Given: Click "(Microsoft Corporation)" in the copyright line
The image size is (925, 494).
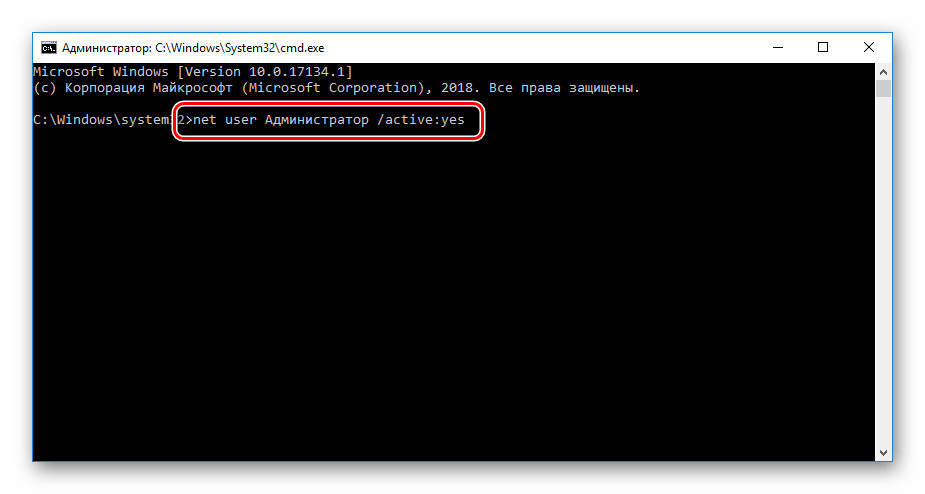Looking at the screenshot, I should pyautogui.click(x=332, y=88).
